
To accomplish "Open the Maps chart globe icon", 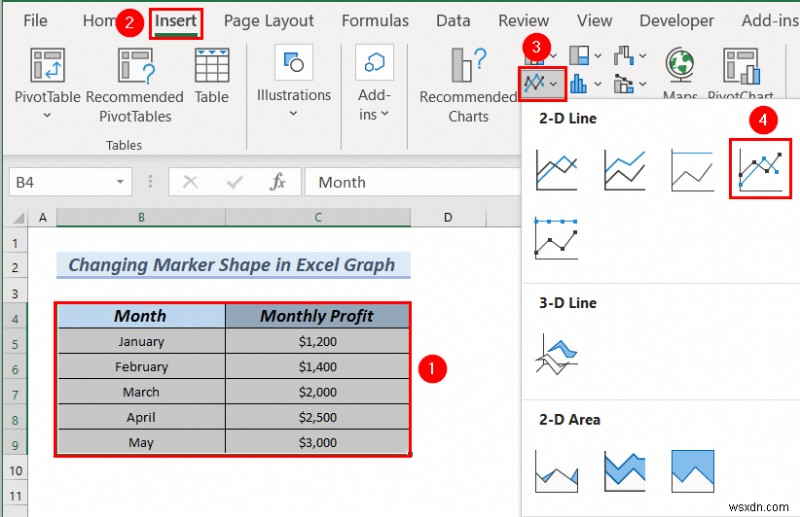I will click(680, 64).
